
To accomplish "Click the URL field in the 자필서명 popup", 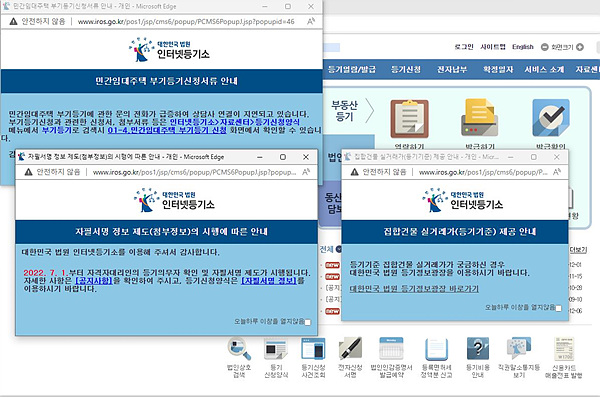I will [x=194, y=172].
